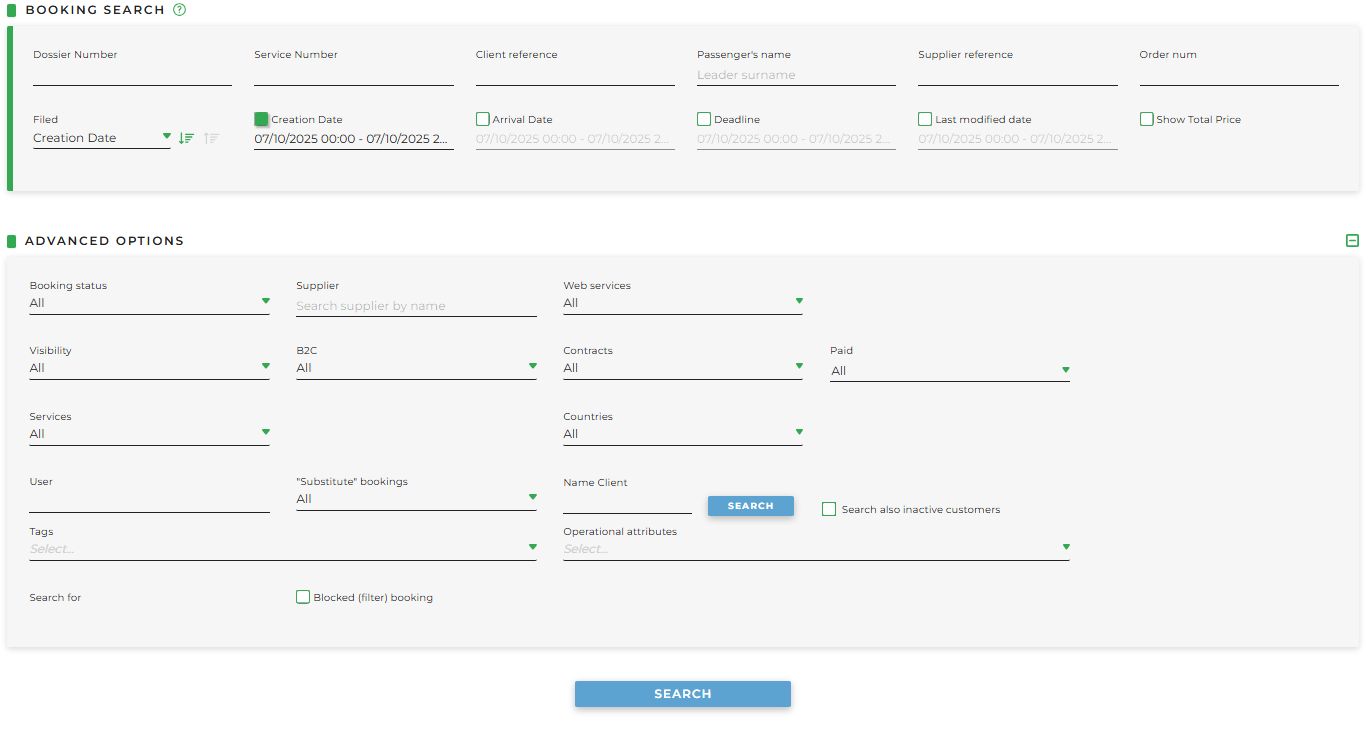Viewport: 1372px width, 740px height.
Task: Click the ascending sort order icon
Action: pos(211,138)
